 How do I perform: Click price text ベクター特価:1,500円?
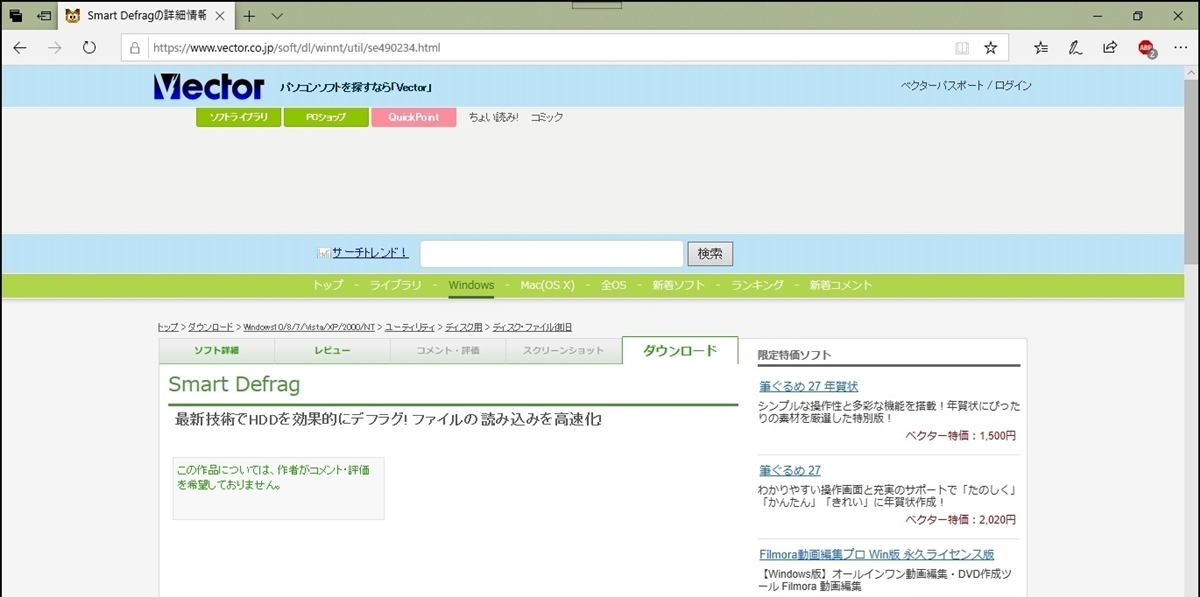[960, 436]
